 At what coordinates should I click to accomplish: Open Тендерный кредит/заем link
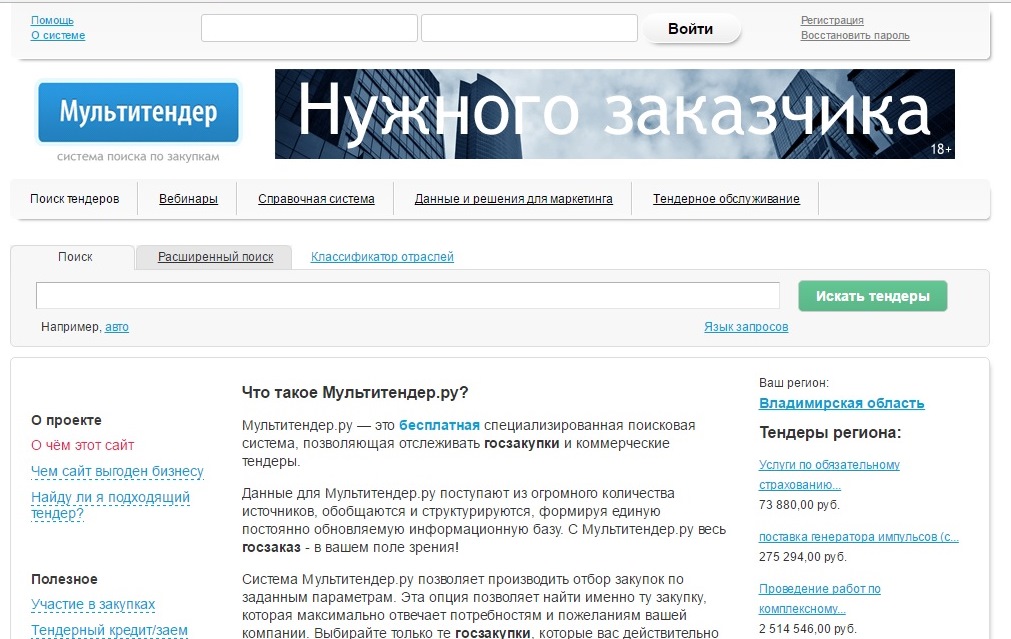[110, 630]
